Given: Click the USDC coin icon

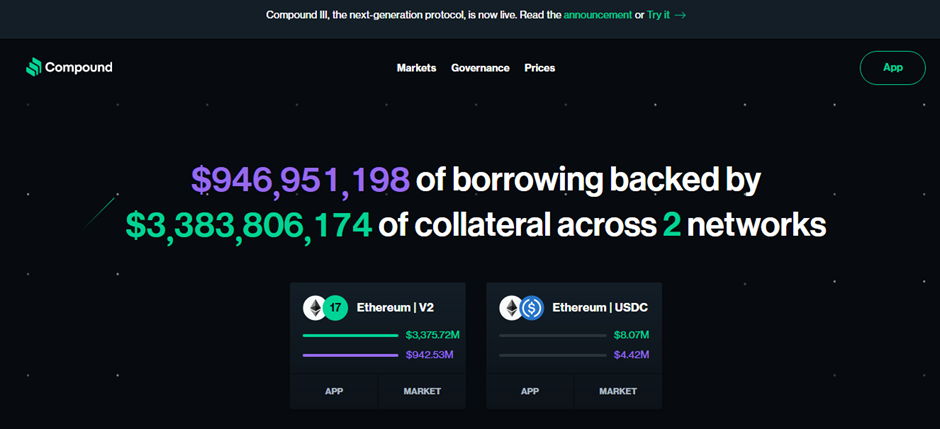Looking at the screenshot, I should coord(532,308).
